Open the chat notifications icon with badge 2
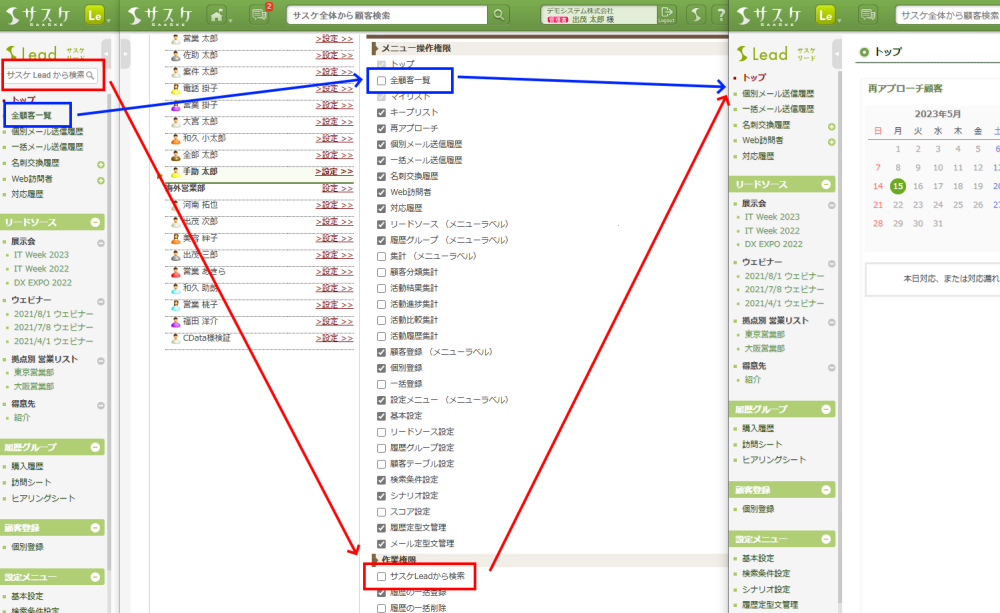 click(x=259, y=15)
